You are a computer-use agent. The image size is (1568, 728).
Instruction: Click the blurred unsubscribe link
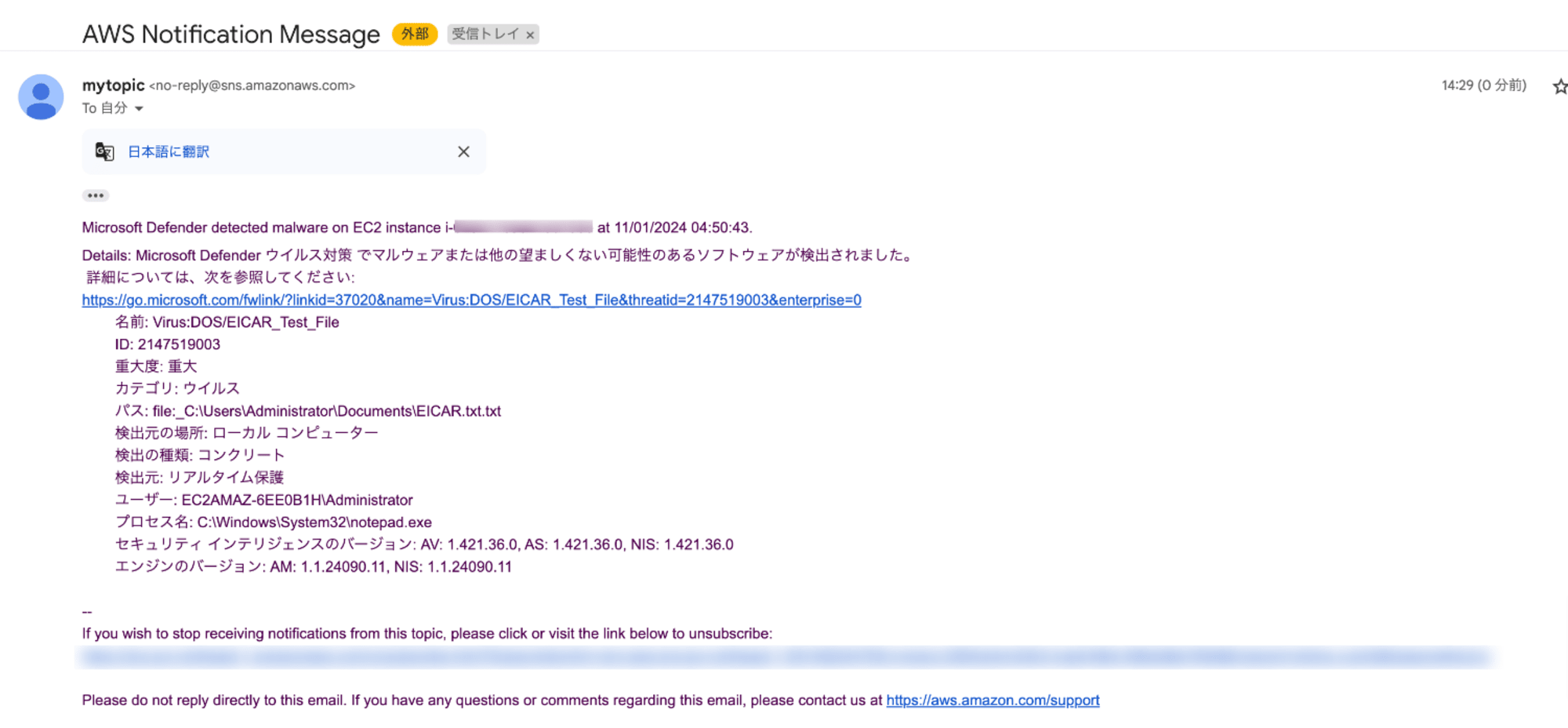tap(784, 657)
